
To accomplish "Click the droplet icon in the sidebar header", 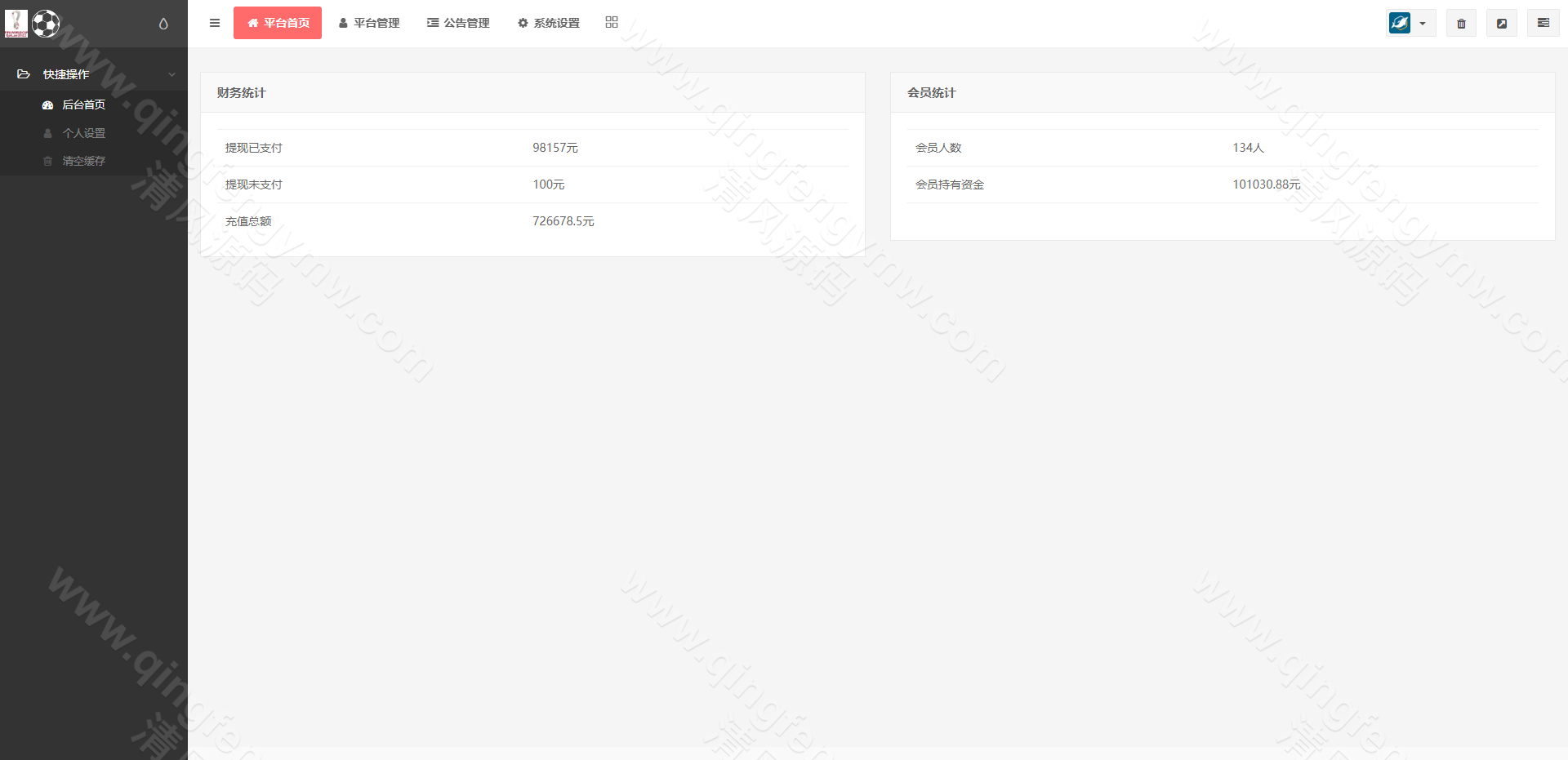I will 163,25.
